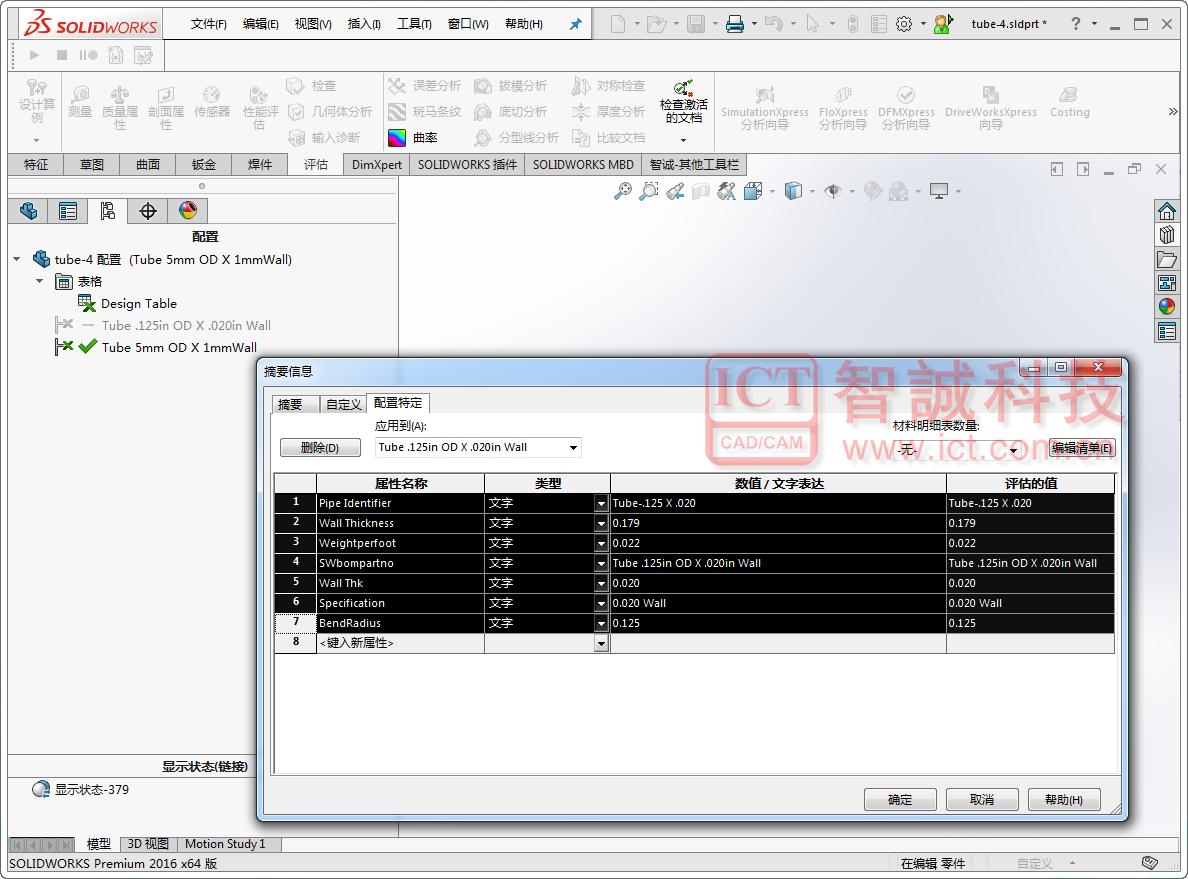Screen dimensions: 1188x879
Task: Click the Zoom to Area icon
Action: (649, 191)
